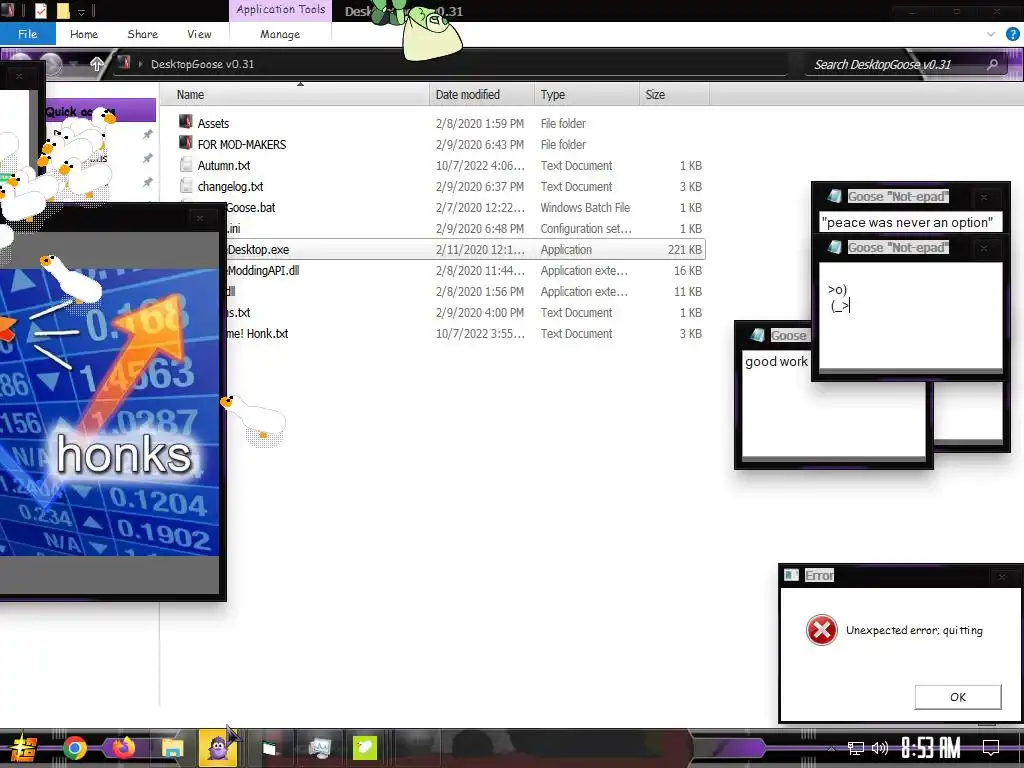Open the Start menu button on taskbar
Viewport: 1024px width, 768px height.
pyautogui.click(x=22, y=748)
